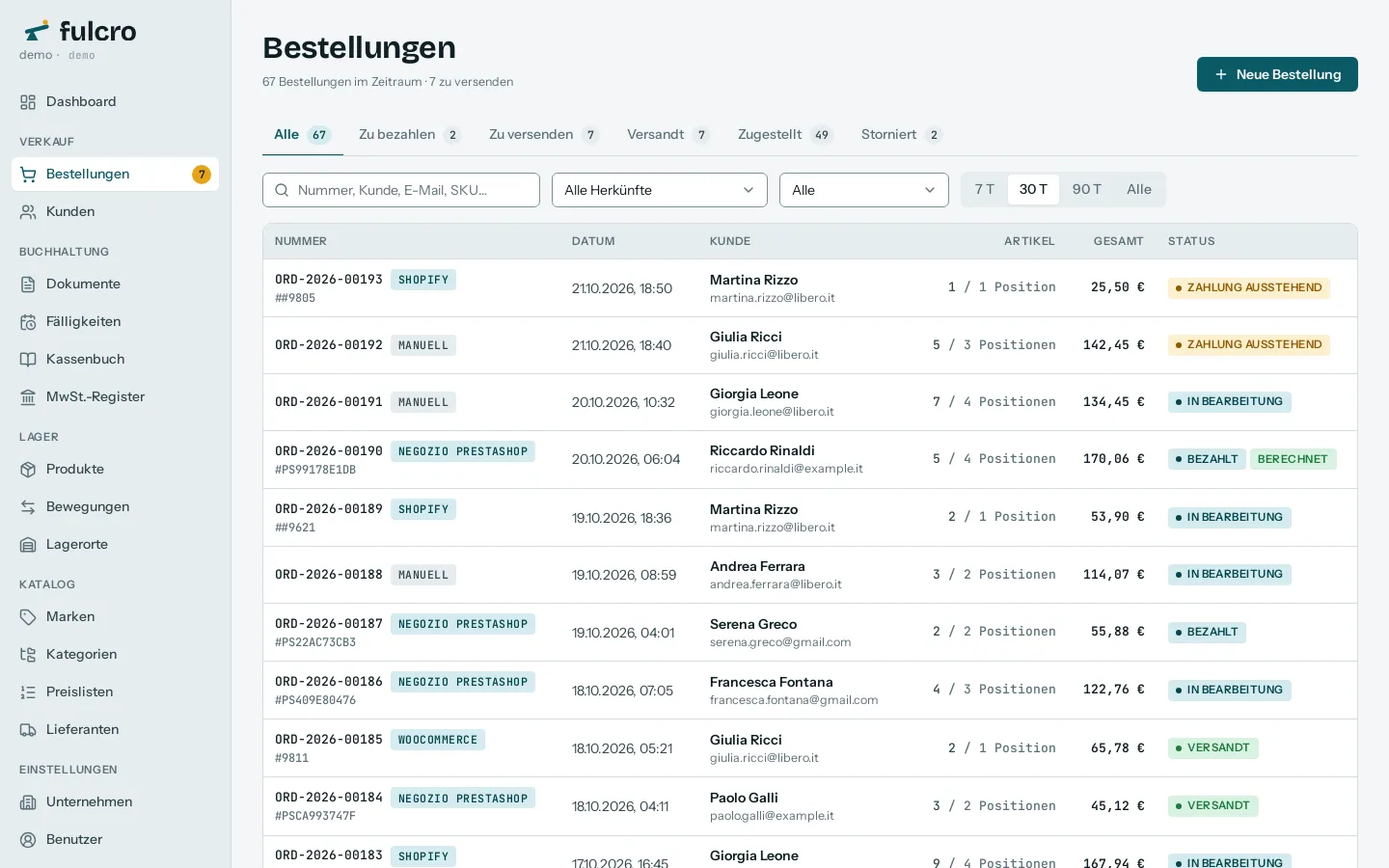
Task: Click the Lagerorte warehouse icon
Action: click(28, 545)
